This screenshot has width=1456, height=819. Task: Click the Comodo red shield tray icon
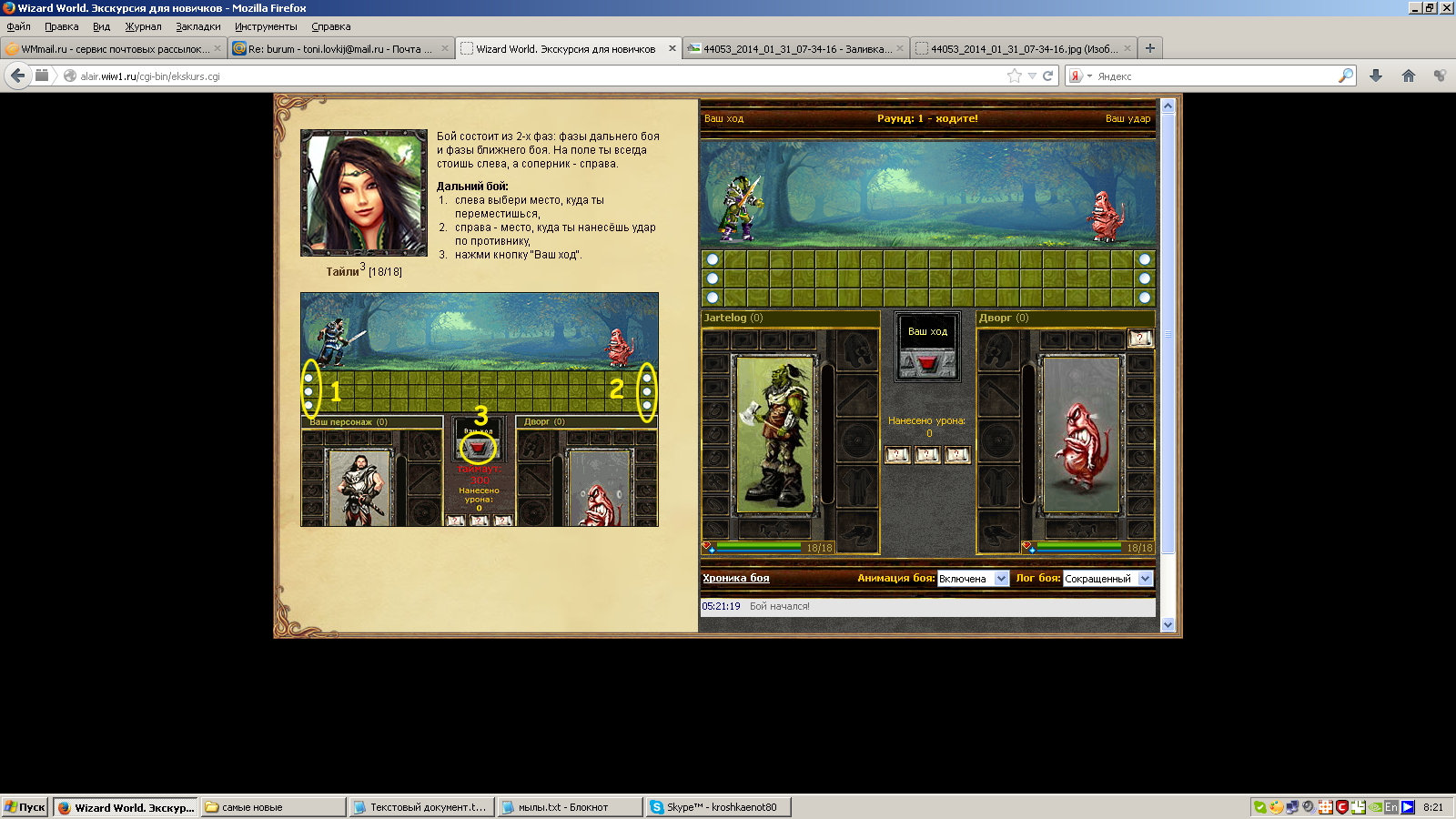[1341, 807]
